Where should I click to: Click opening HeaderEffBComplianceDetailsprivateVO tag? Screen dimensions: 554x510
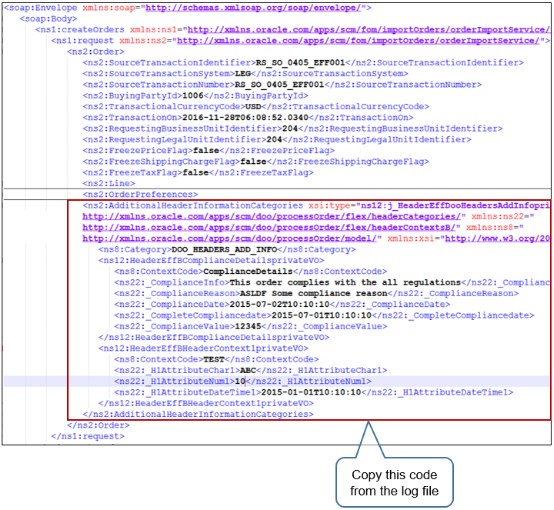(x=211, y=260)
